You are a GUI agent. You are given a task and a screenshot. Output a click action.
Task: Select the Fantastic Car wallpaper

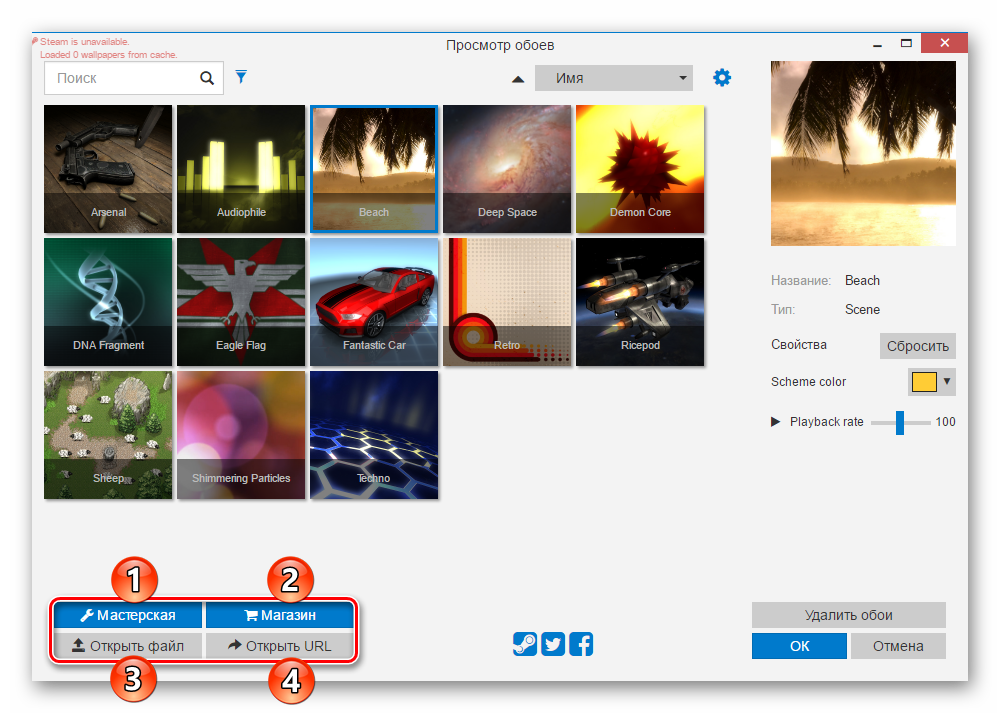coord(374,302)
